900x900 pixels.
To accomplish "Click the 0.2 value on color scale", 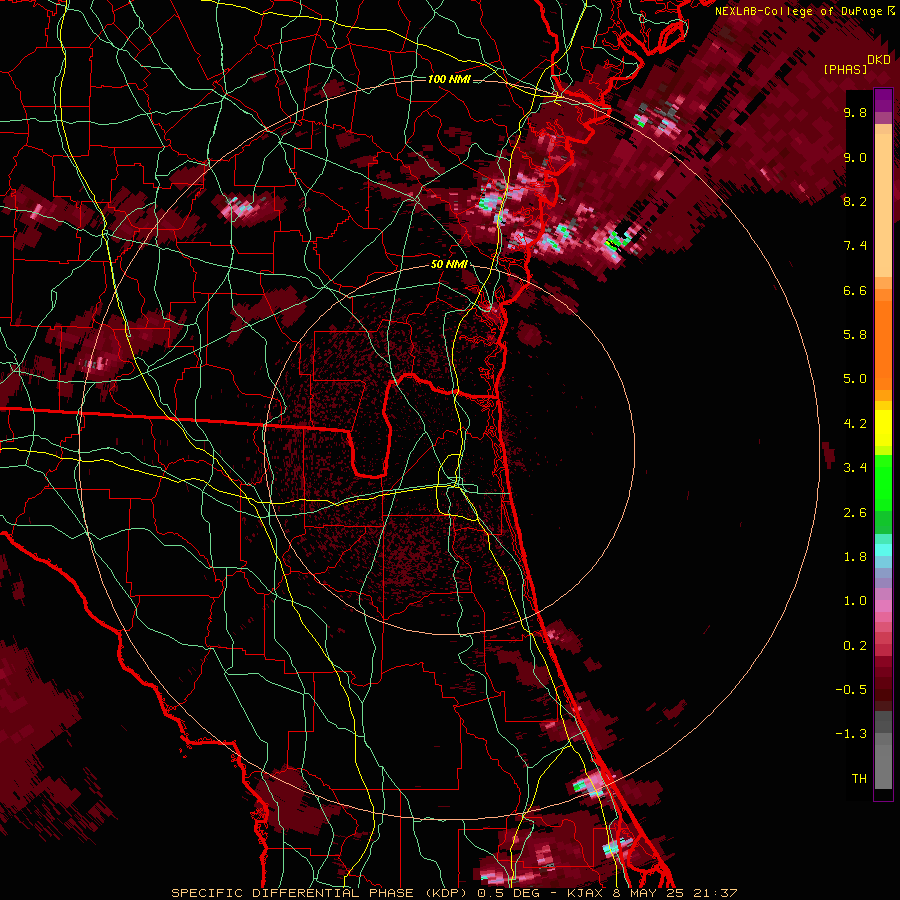I will pos(855,646).
